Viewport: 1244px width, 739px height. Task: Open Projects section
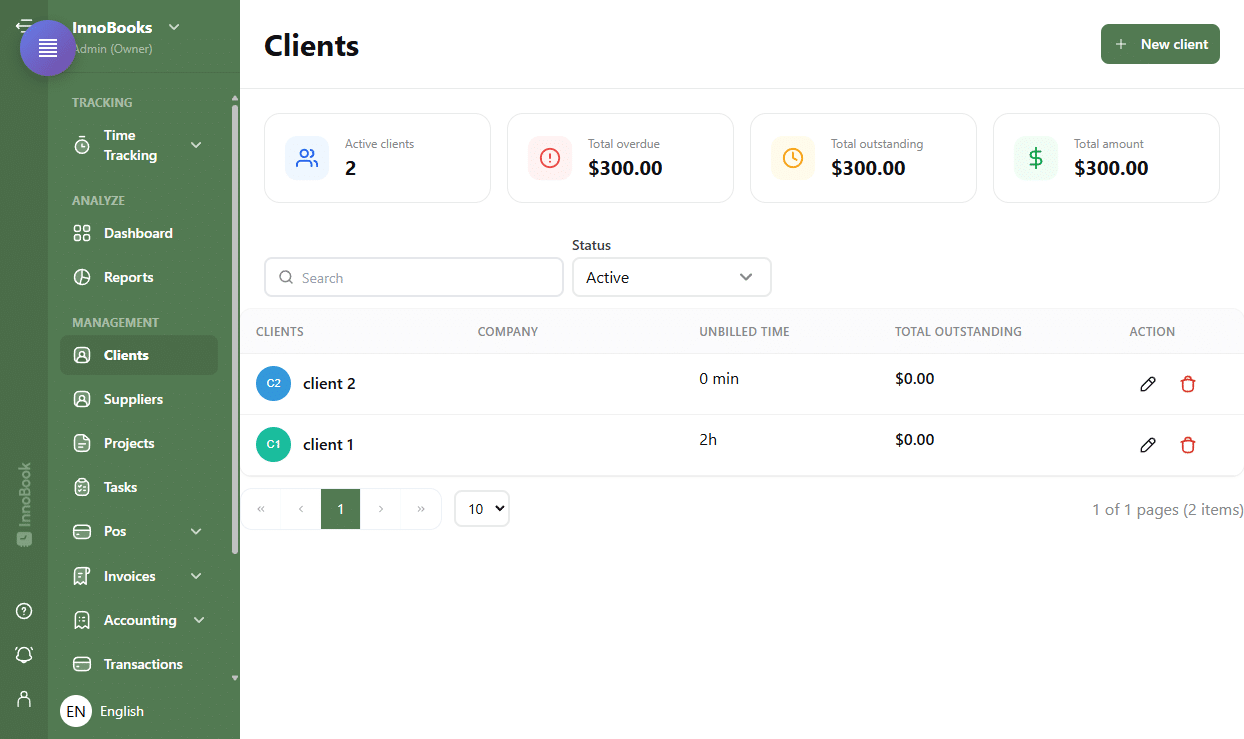pos(138,443)
